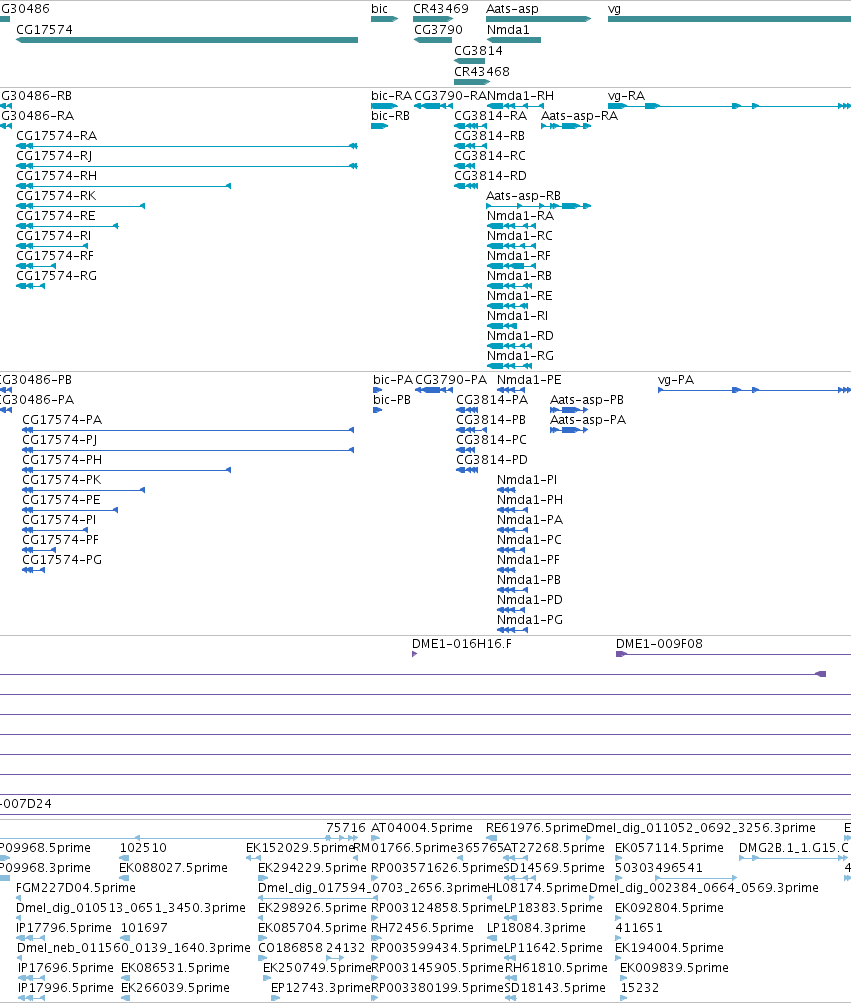Screen dimensions: 851x1003
Task: Select transcript CG17574-RG
Action: click(56, 275)
